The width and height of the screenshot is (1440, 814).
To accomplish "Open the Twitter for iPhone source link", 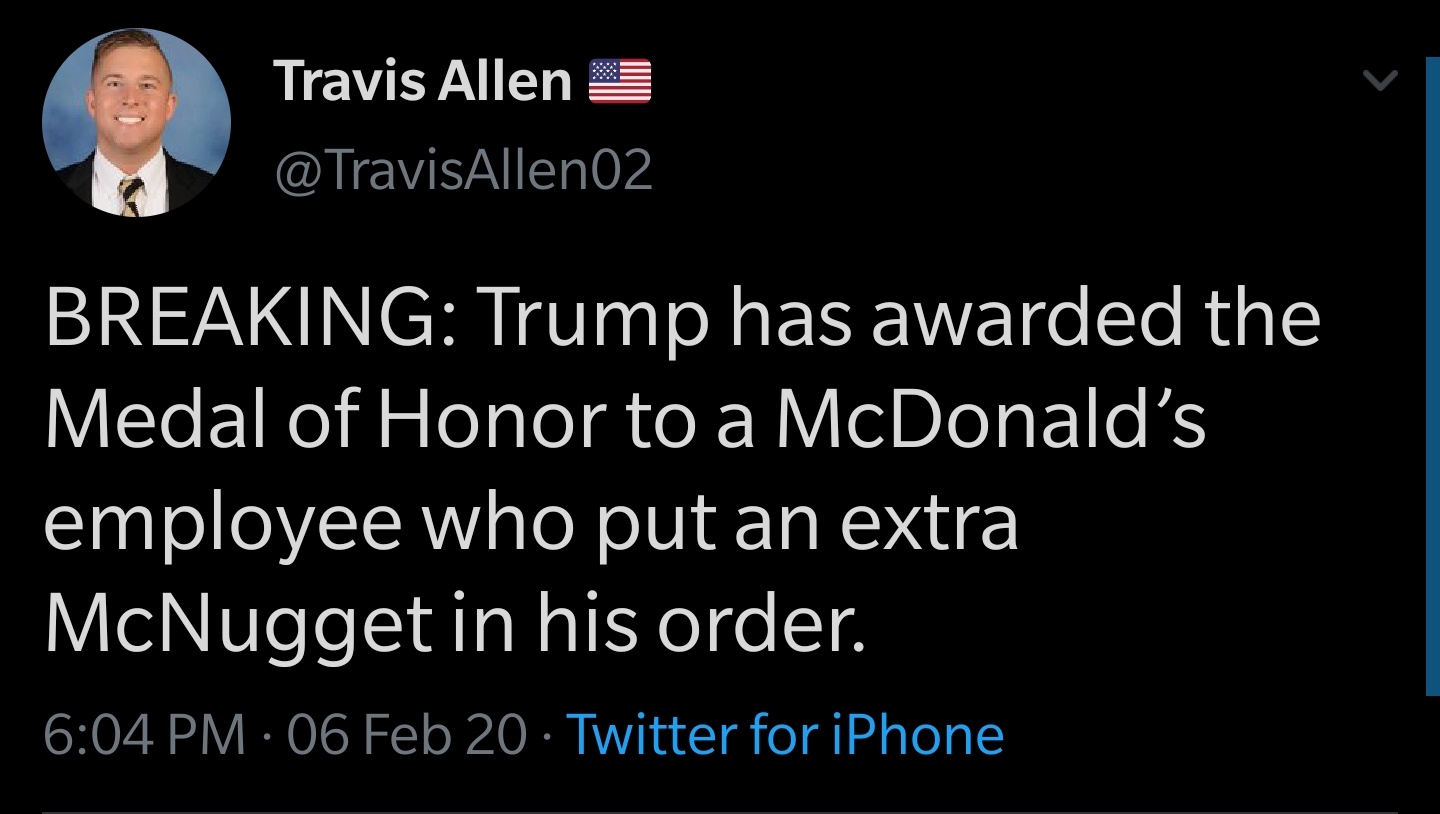I will [x=785, y=736].
